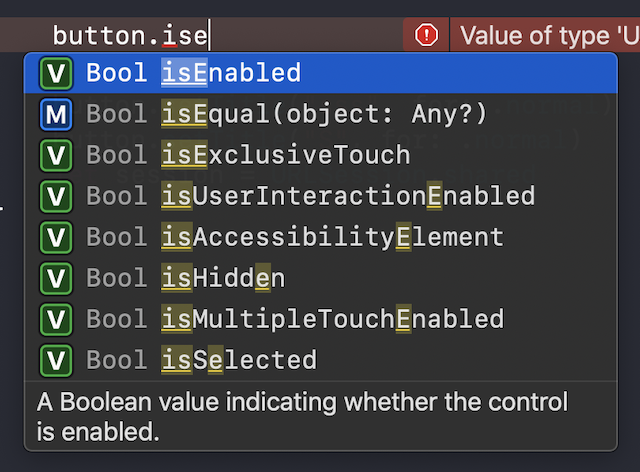Choose the isSelected completion
The height and width of the screenshot is (472, 640).
click(x=238, y=360)
